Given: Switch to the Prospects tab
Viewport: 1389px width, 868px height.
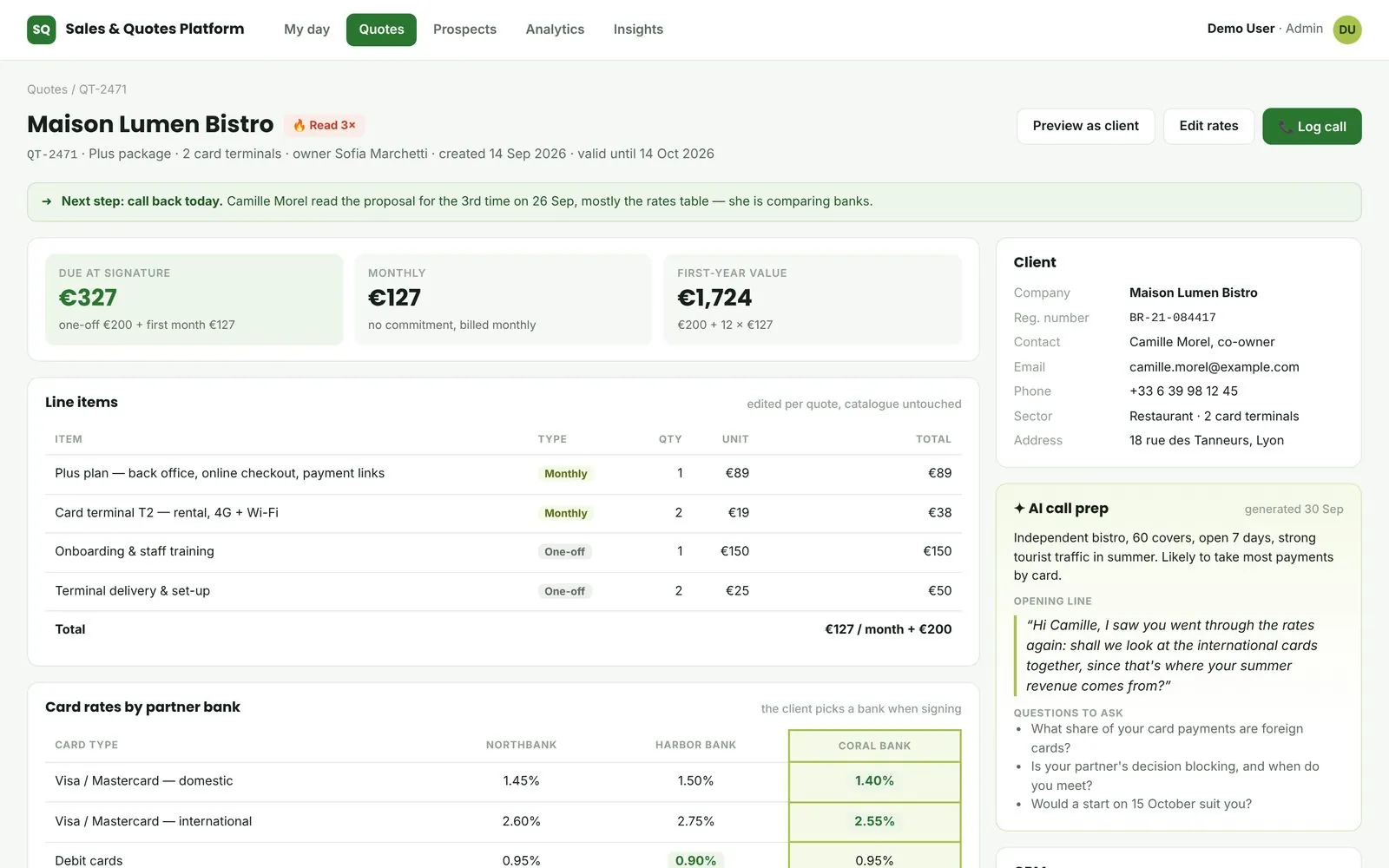Looking at the screenshot, I should click(464, 30).
